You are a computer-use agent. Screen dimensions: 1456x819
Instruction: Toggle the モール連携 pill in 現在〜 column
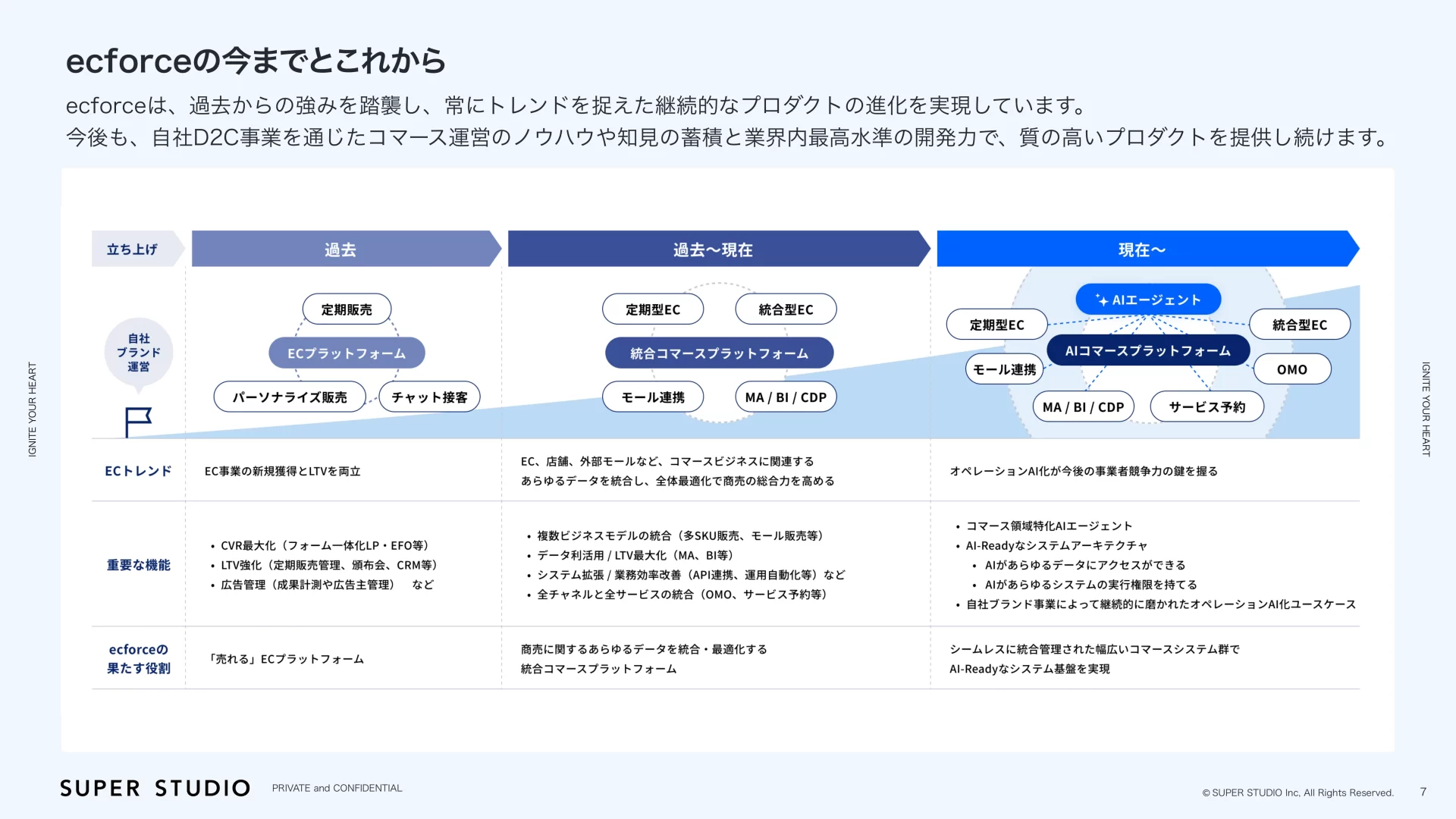pyautogui.click(x=1003, y=369)
